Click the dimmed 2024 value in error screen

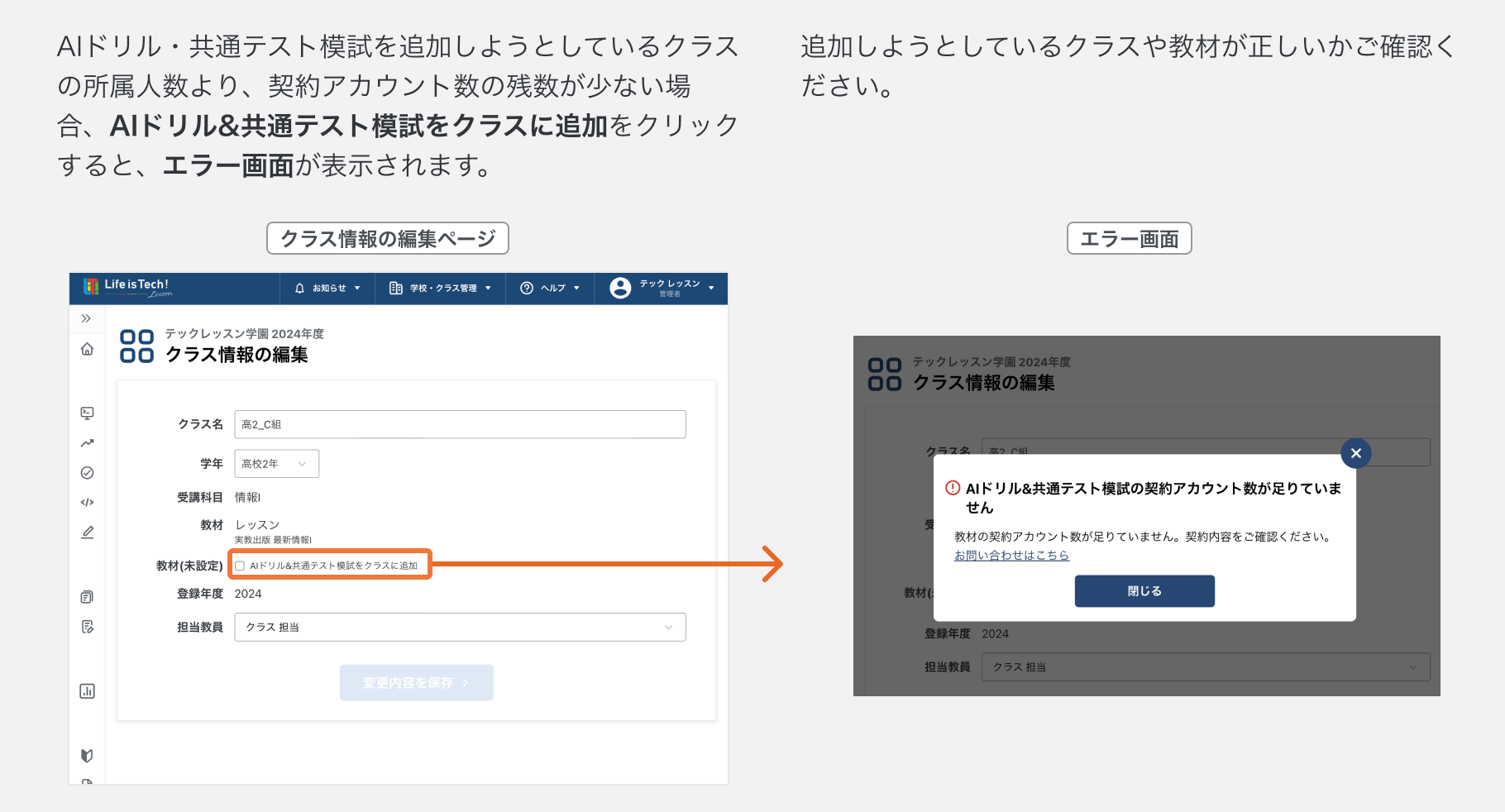tap(995, 634)
